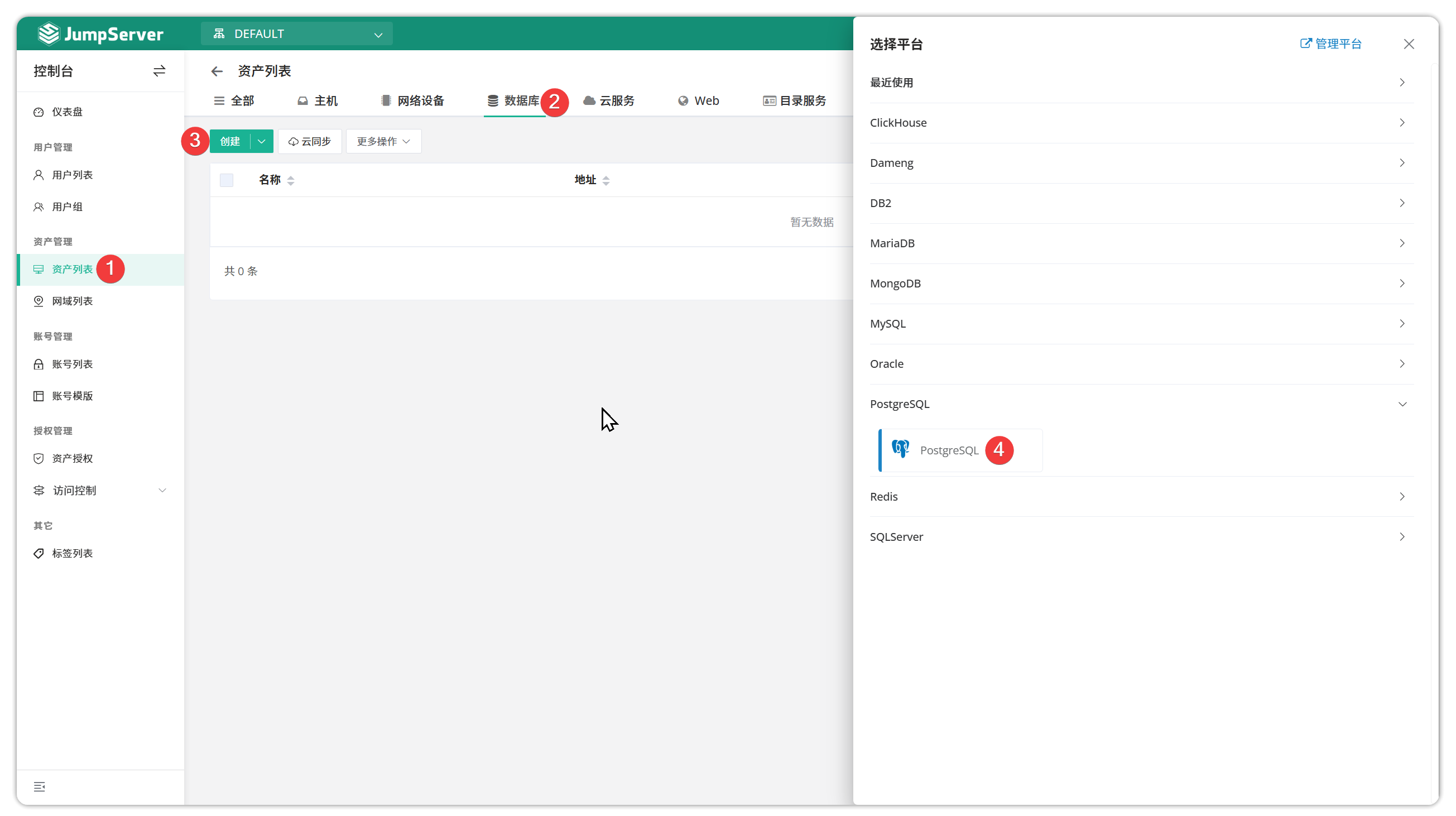Open 网域列表 in sidebar

[x=72, y=301]
